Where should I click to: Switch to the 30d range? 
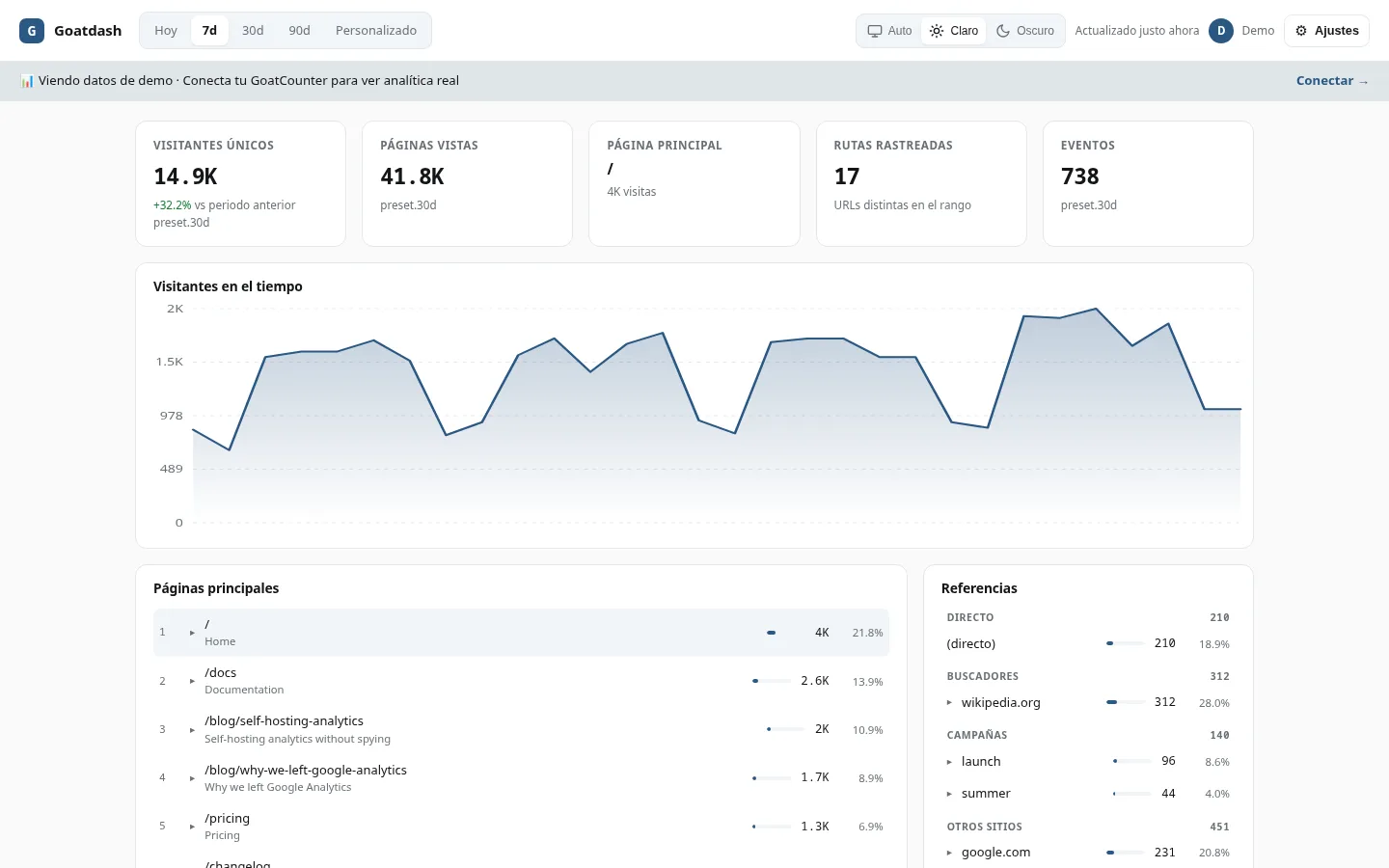[x=253, y=31]
